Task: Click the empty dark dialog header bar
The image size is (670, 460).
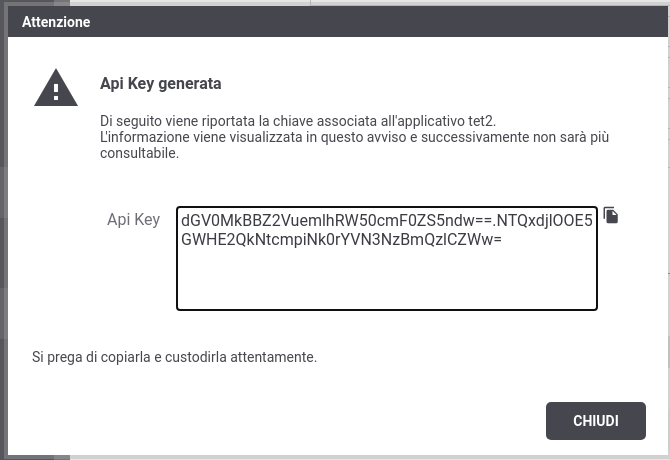Action: (376, 22)
